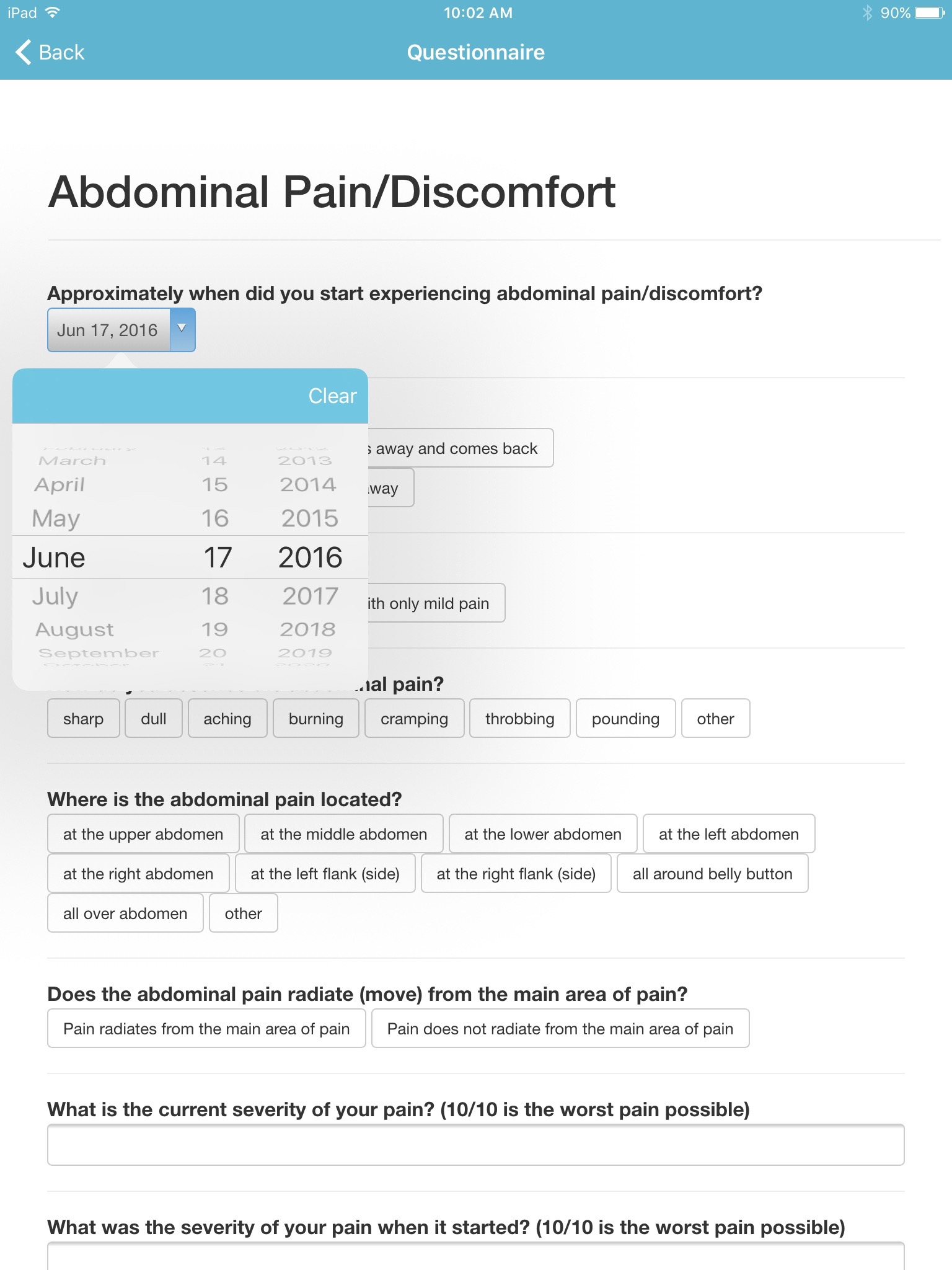
Task: Choose Pain radiates from the main area
Action: coord(206,1028)
